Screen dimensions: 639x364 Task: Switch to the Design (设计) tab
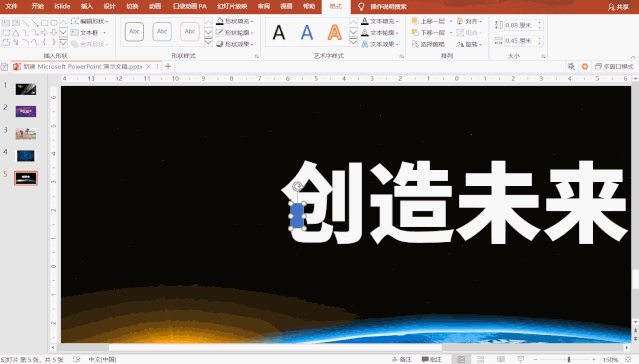click(x=109, y=6)
